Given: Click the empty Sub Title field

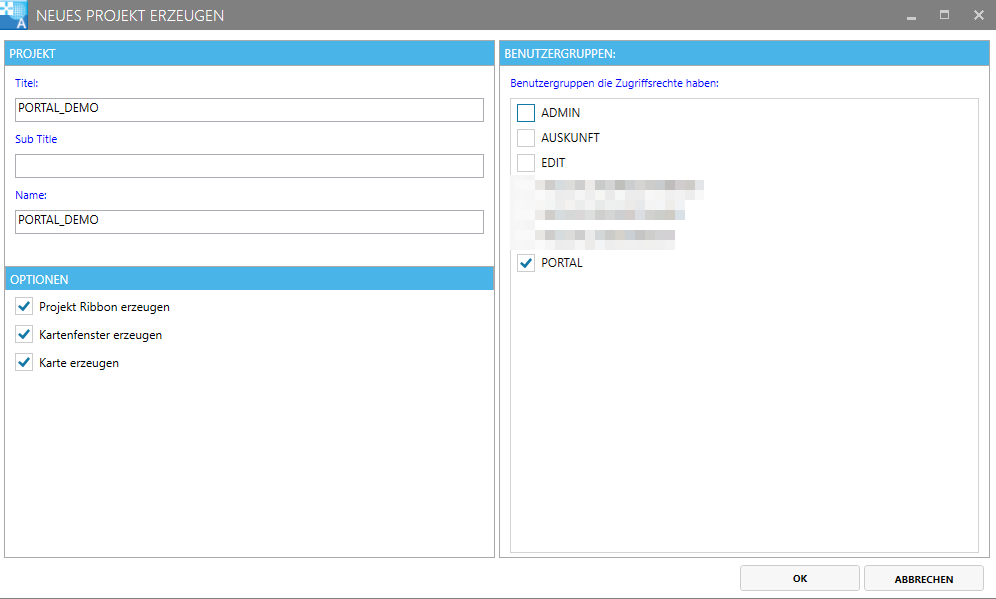Looking at the screenshot, I should click(x=249, y=166).
